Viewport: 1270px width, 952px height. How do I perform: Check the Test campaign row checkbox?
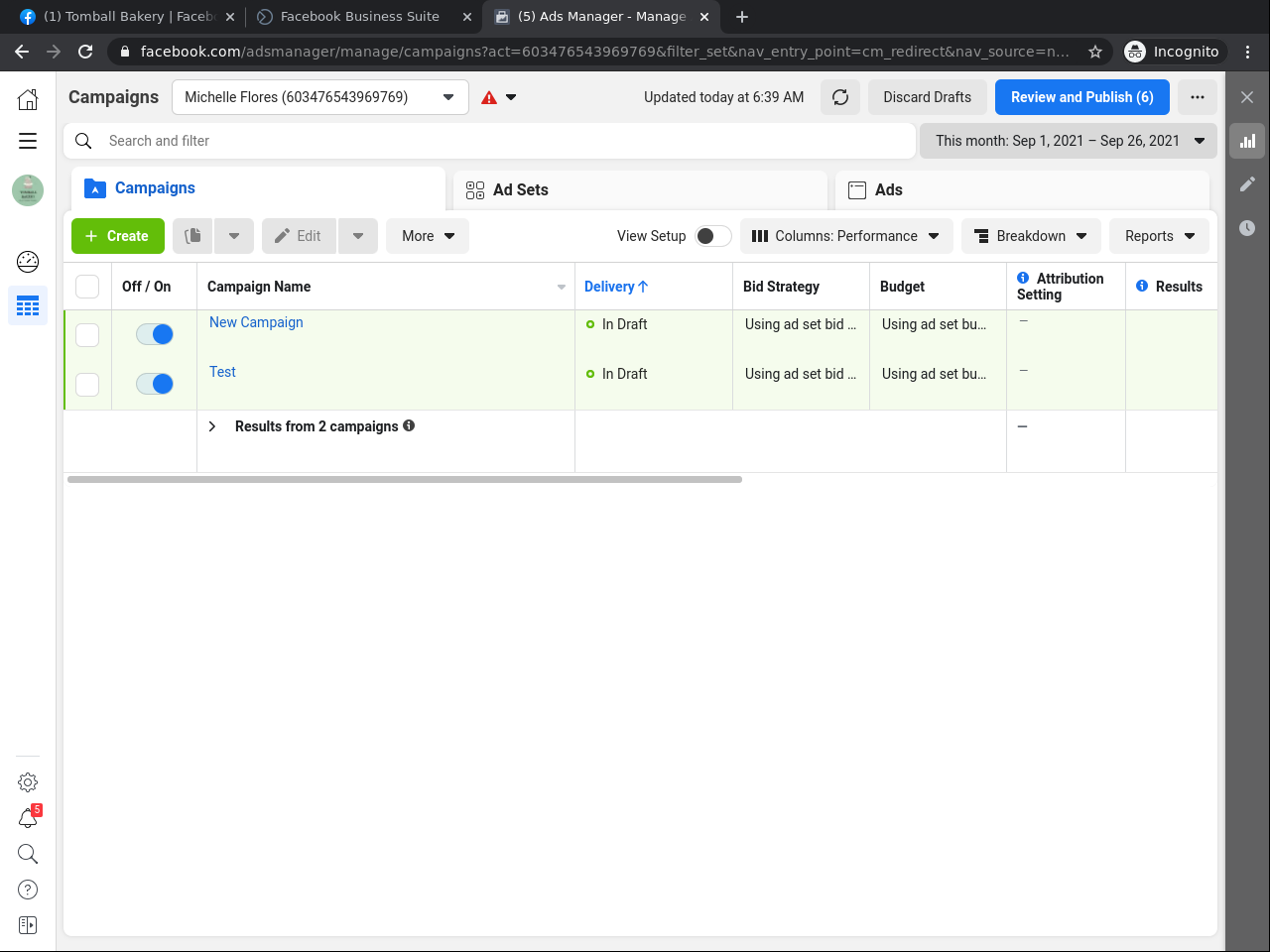87,384
